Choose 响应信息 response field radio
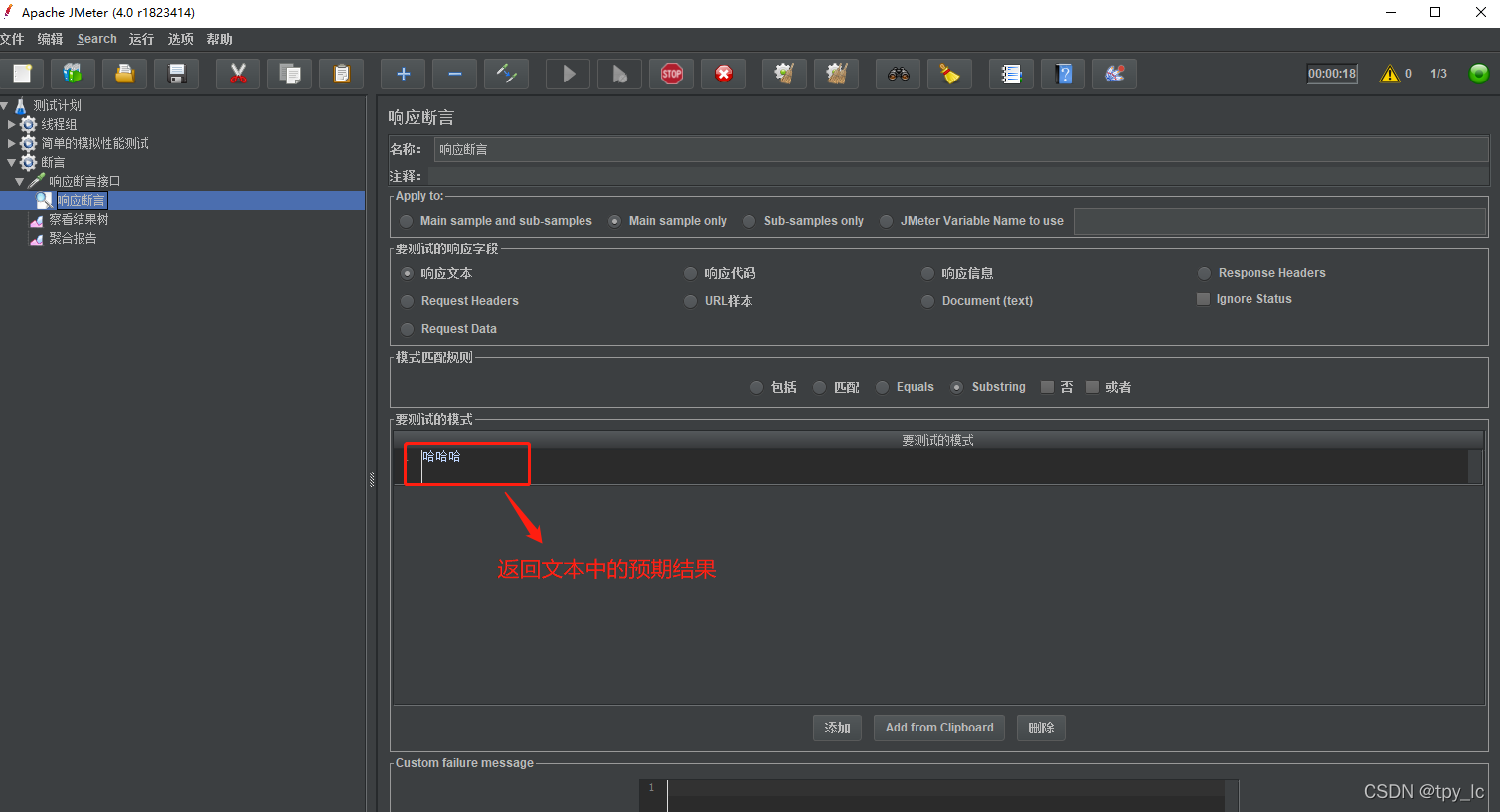Image resolution: width=1500 pixels, height=812 pixels. (x=927, y=273)
